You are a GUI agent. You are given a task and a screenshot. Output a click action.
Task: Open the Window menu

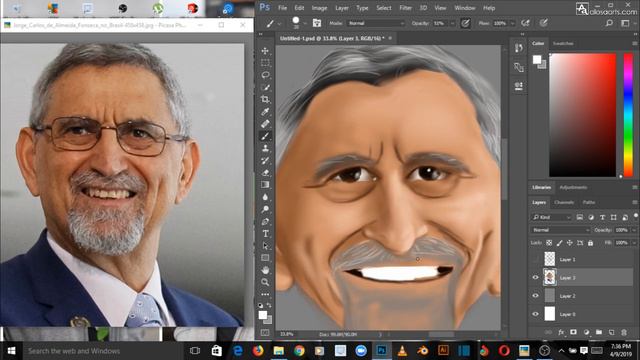click(x=464, y=8)
